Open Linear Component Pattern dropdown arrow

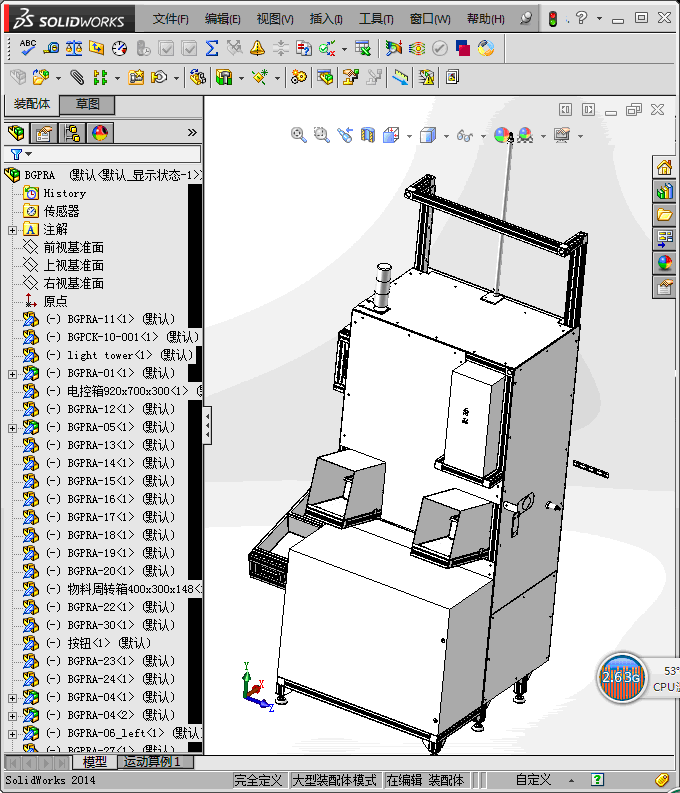117,78
